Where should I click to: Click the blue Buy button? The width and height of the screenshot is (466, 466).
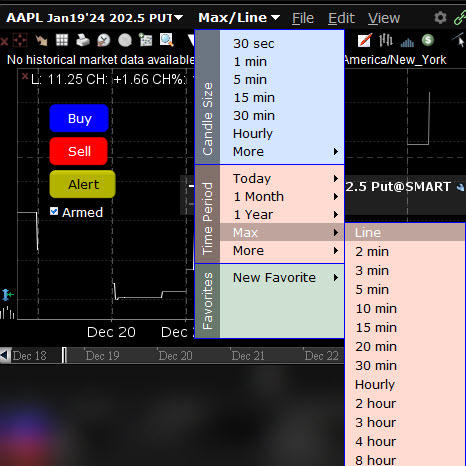79,118
